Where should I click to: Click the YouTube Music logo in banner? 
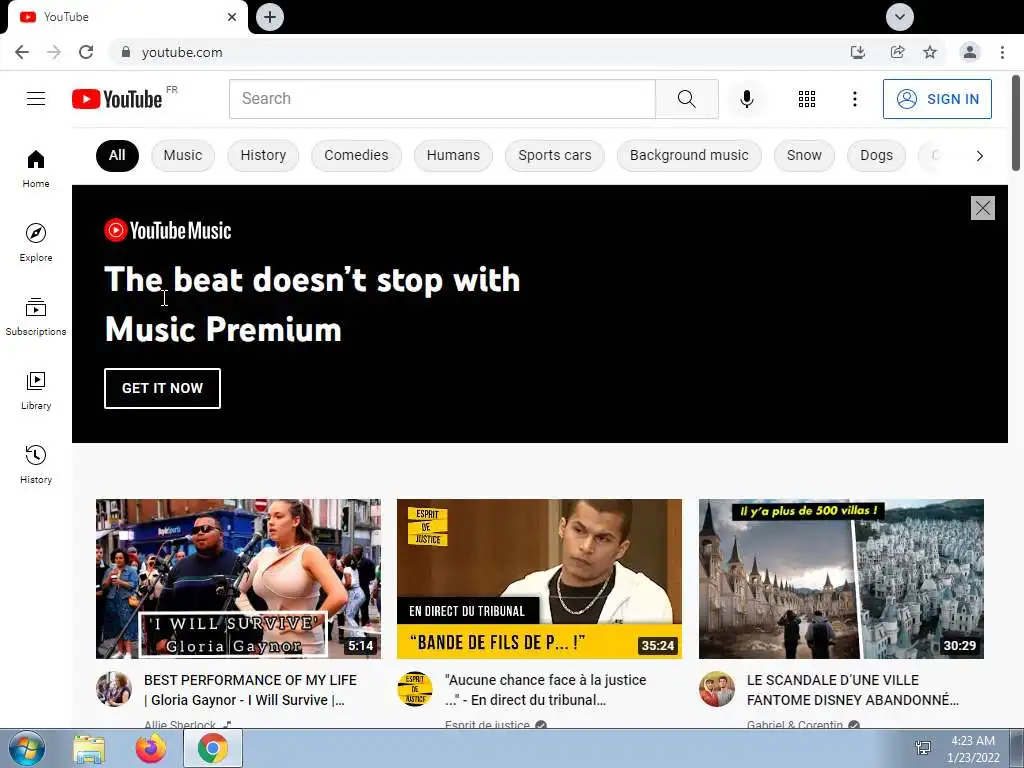pos(168,231)
